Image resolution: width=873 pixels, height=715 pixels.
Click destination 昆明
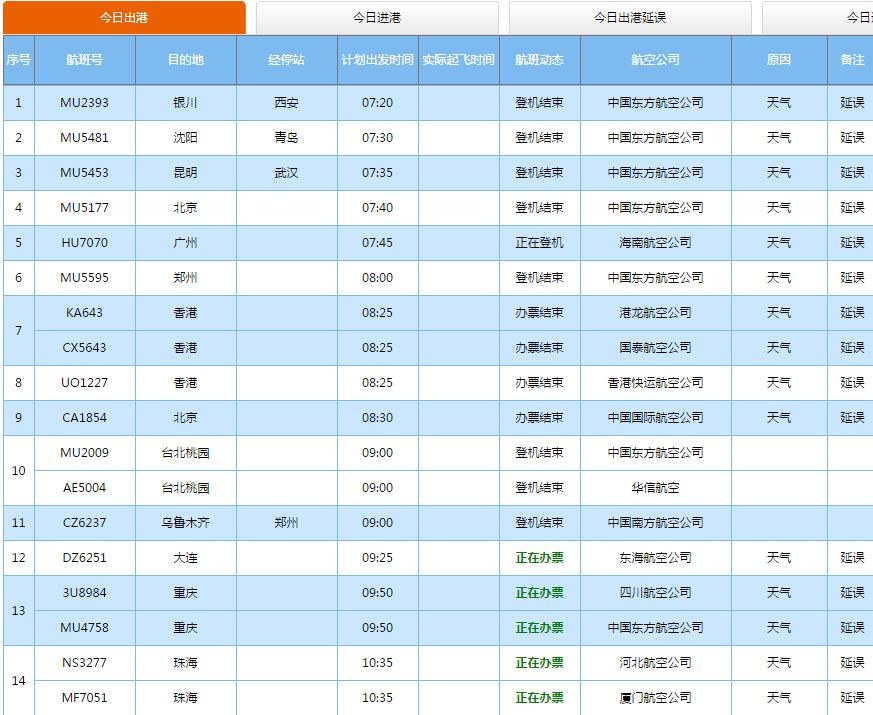[185, 173]
